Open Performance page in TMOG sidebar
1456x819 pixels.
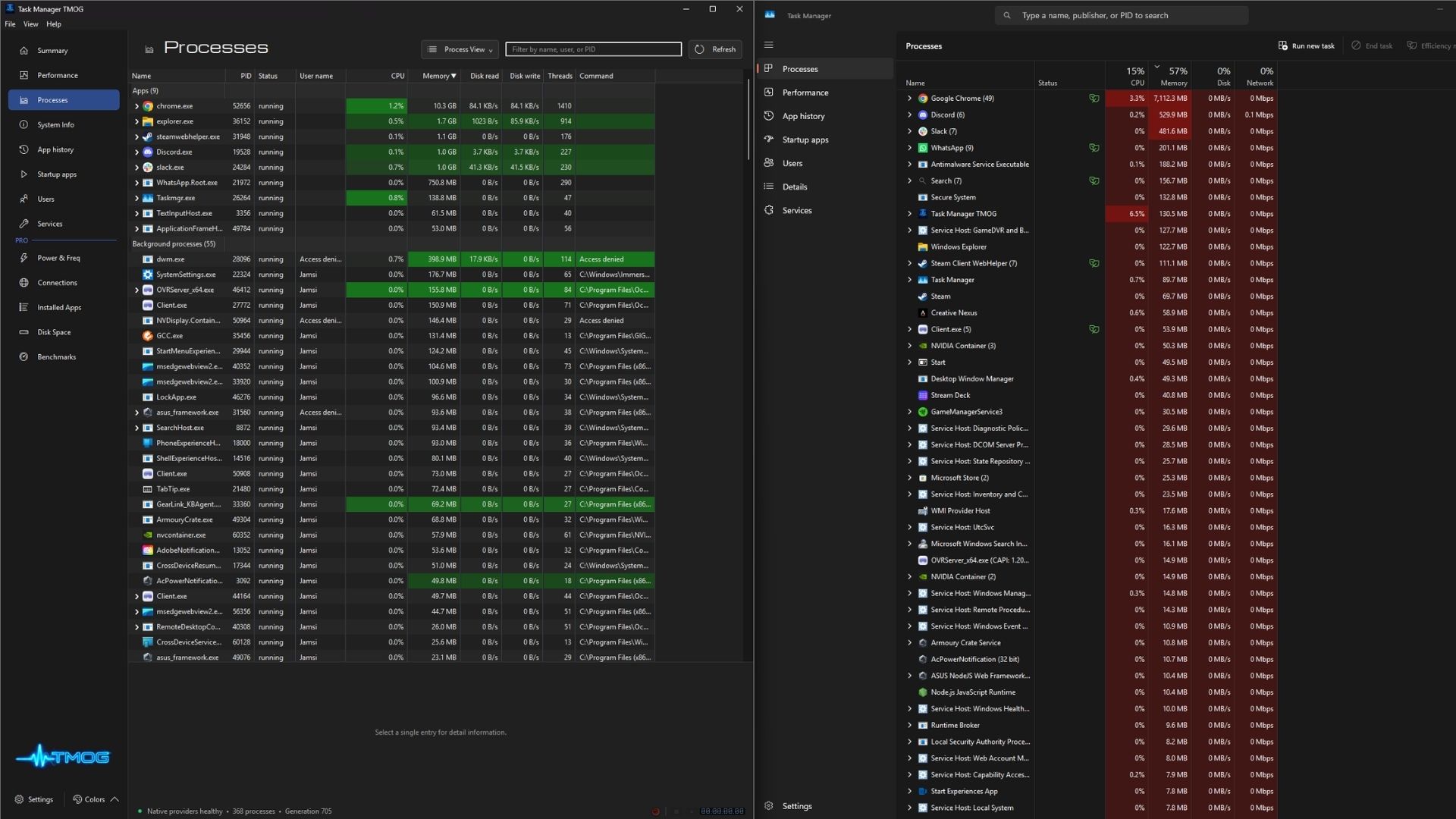click(x=64, y=75)
